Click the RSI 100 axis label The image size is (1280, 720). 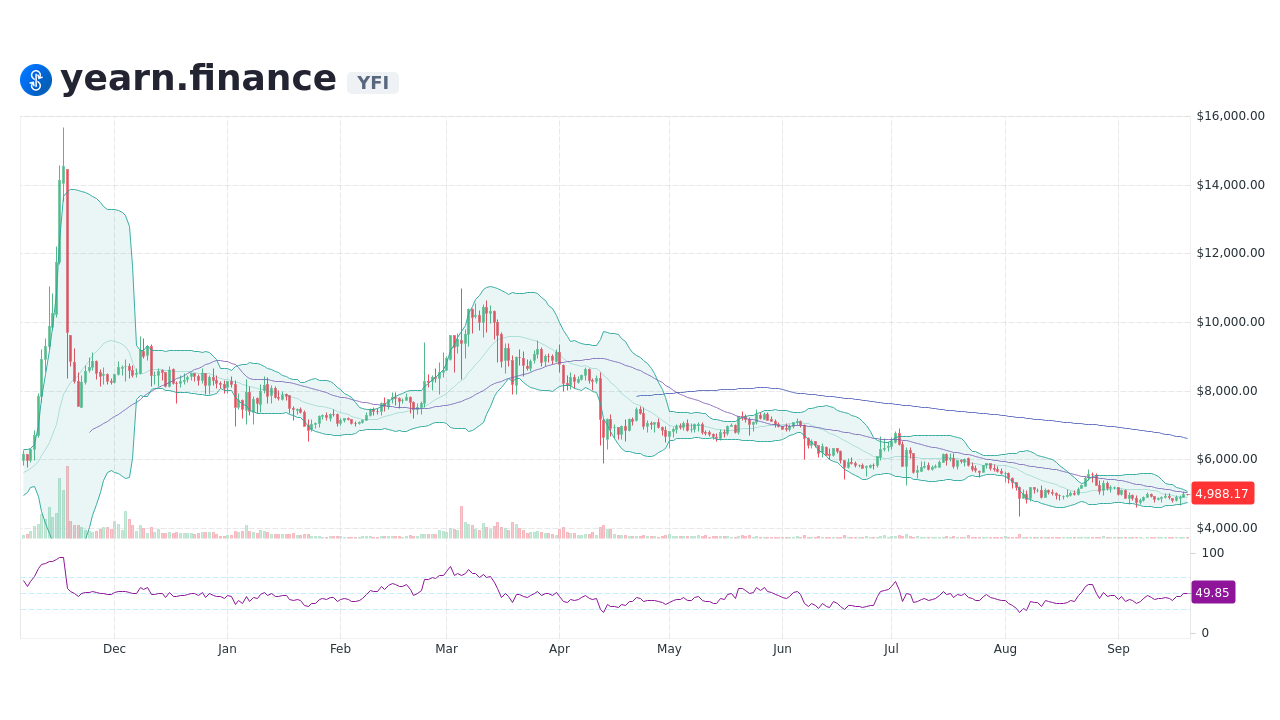[1212, 553]
